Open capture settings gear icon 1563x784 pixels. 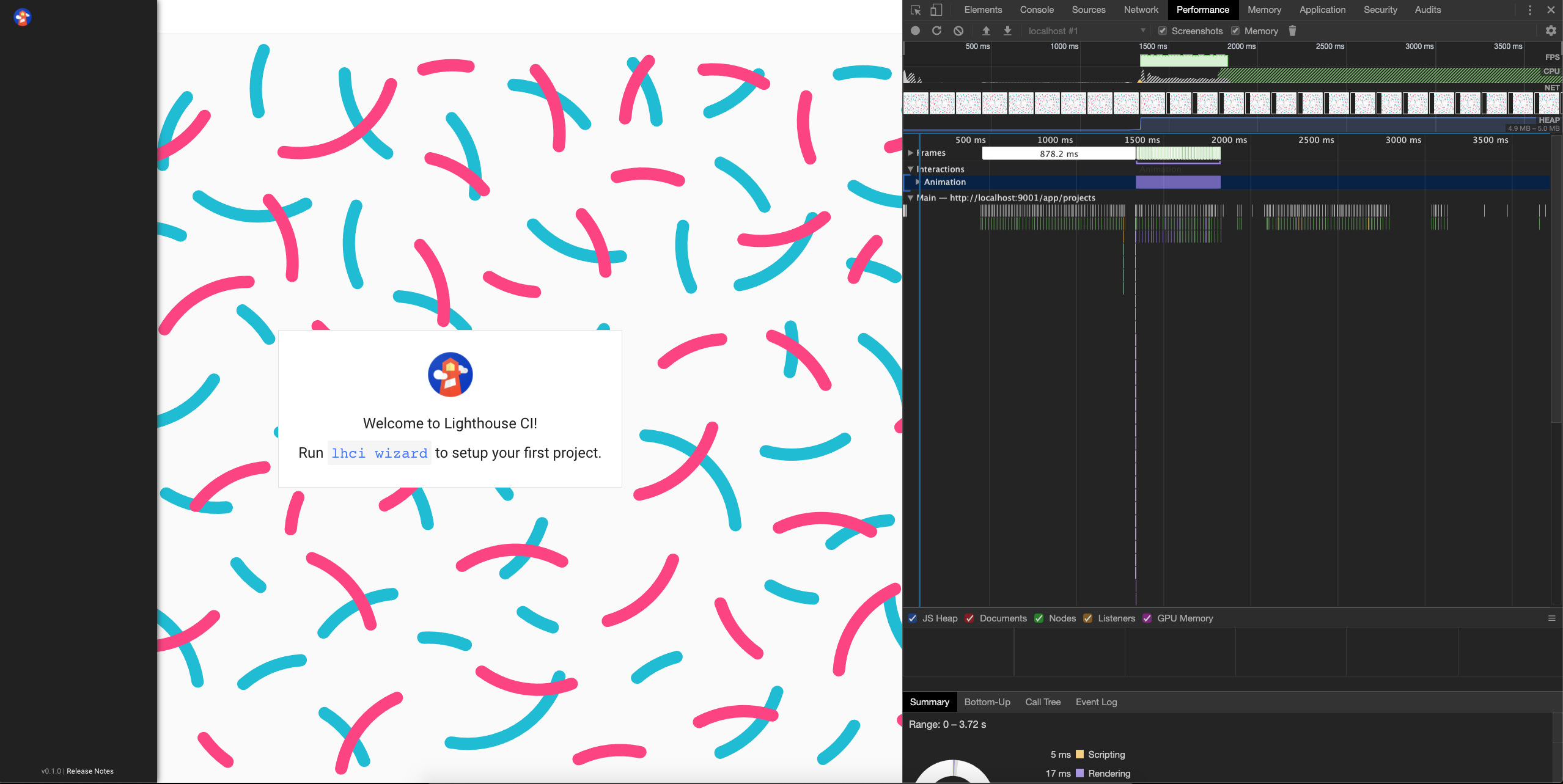[1551, 31]
